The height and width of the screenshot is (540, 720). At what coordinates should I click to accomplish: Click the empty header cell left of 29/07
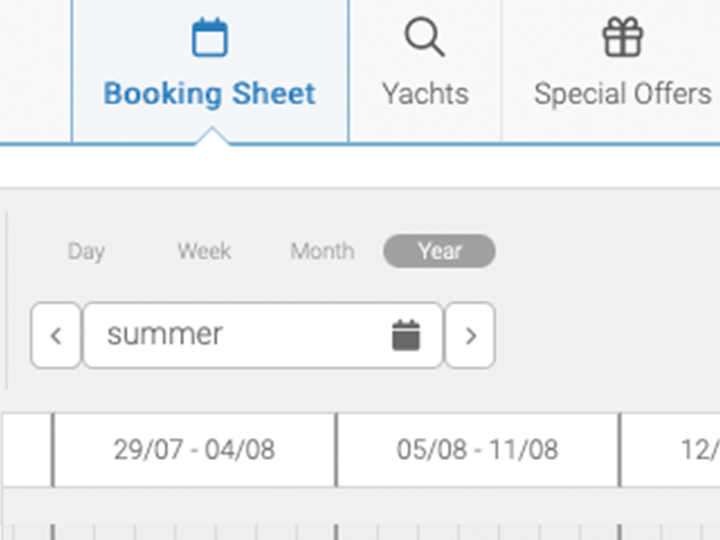coord(27,450)
